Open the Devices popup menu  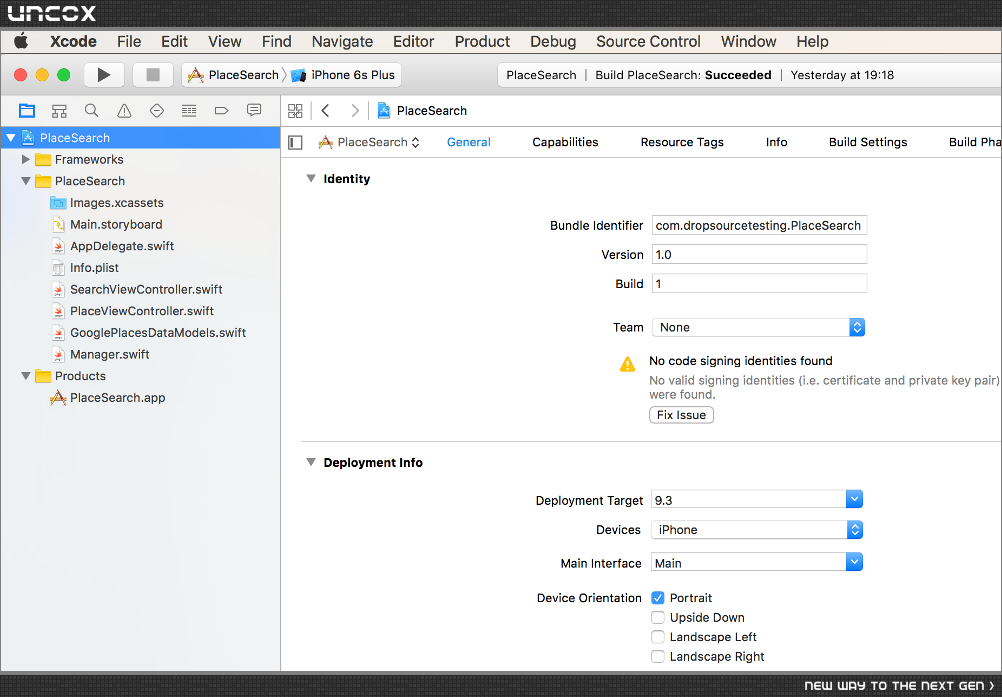pos(757,530)
